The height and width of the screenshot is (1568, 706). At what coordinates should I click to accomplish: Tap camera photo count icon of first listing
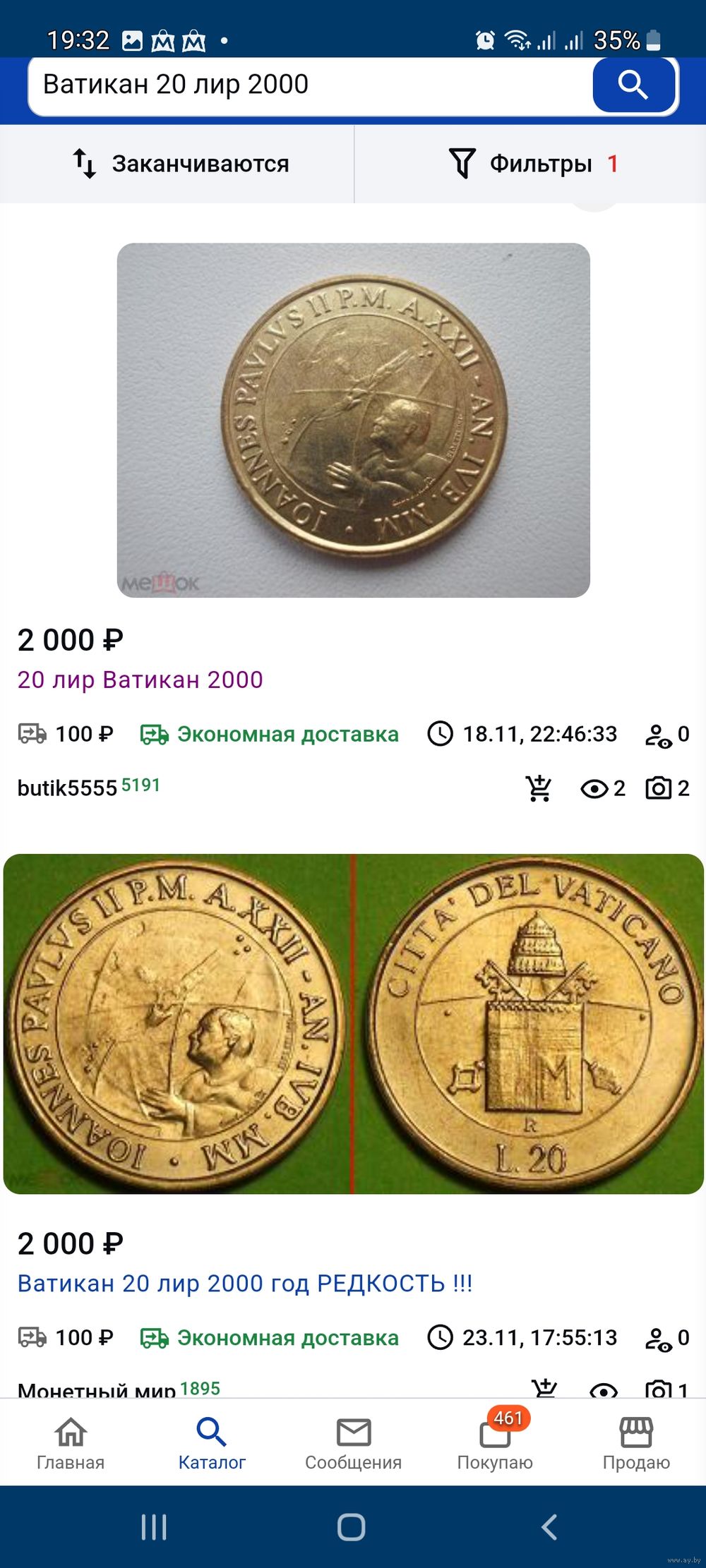659,788
